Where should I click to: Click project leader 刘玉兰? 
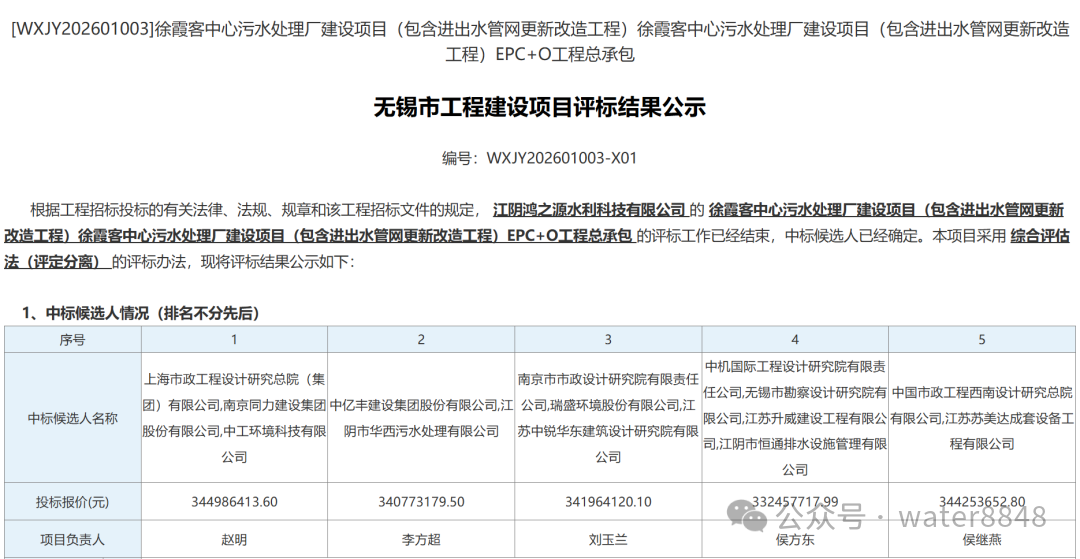608,540
